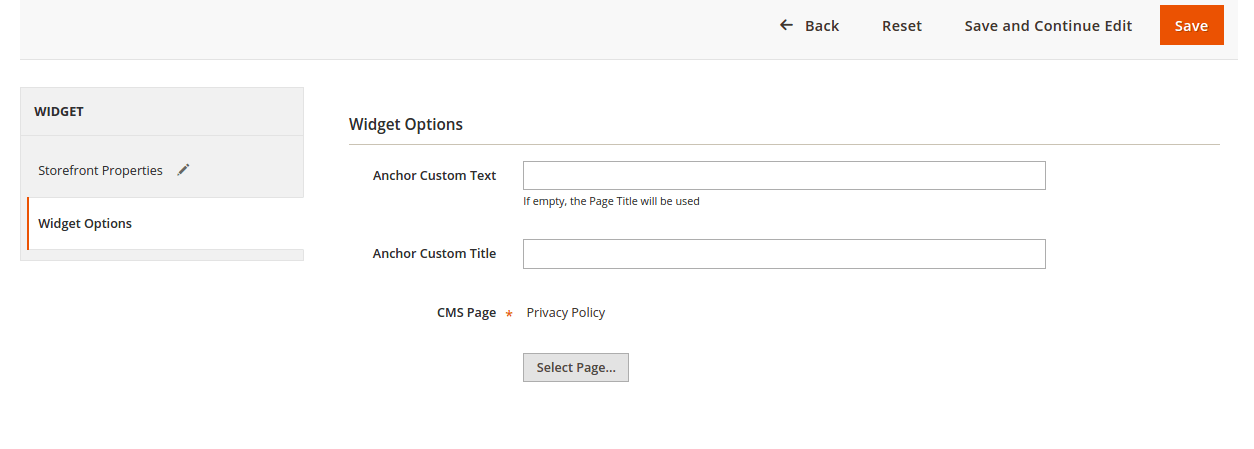Screen dimensions: 1254x449
Task: Click the Back arrow icon
Action: pyautogui.click(x=786, y=25)
